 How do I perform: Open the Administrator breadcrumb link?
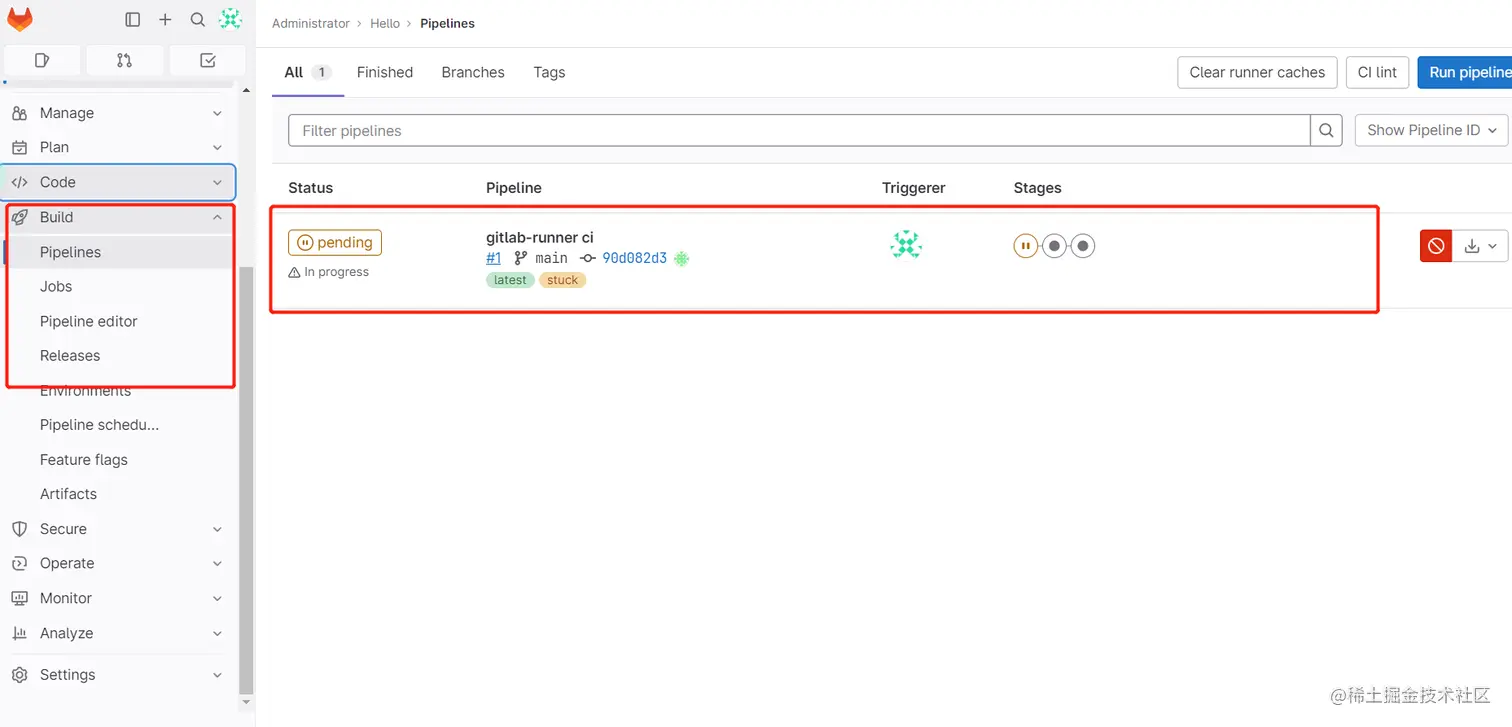(x=311, y=23)
